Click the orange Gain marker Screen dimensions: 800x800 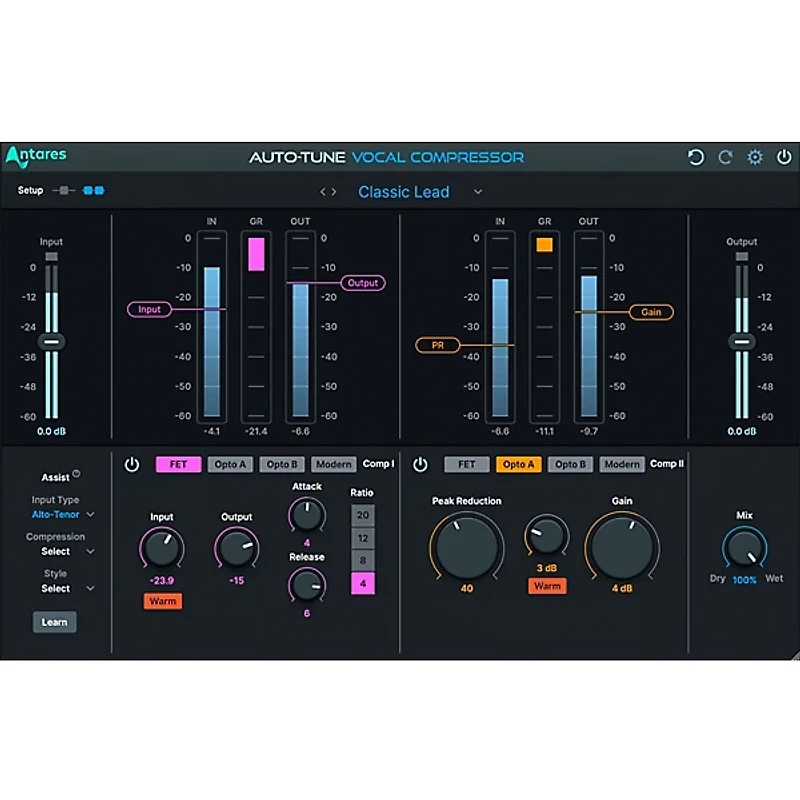click(651, 312)
